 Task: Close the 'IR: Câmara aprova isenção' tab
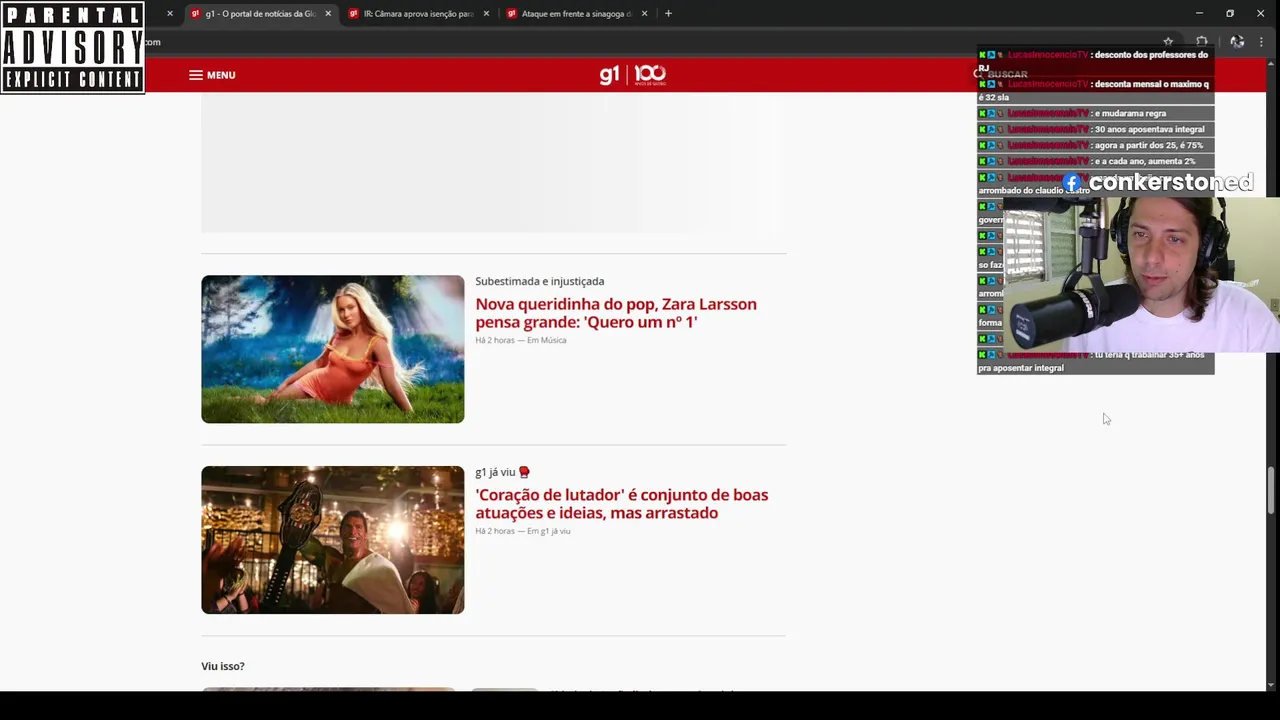click(486, 14)
